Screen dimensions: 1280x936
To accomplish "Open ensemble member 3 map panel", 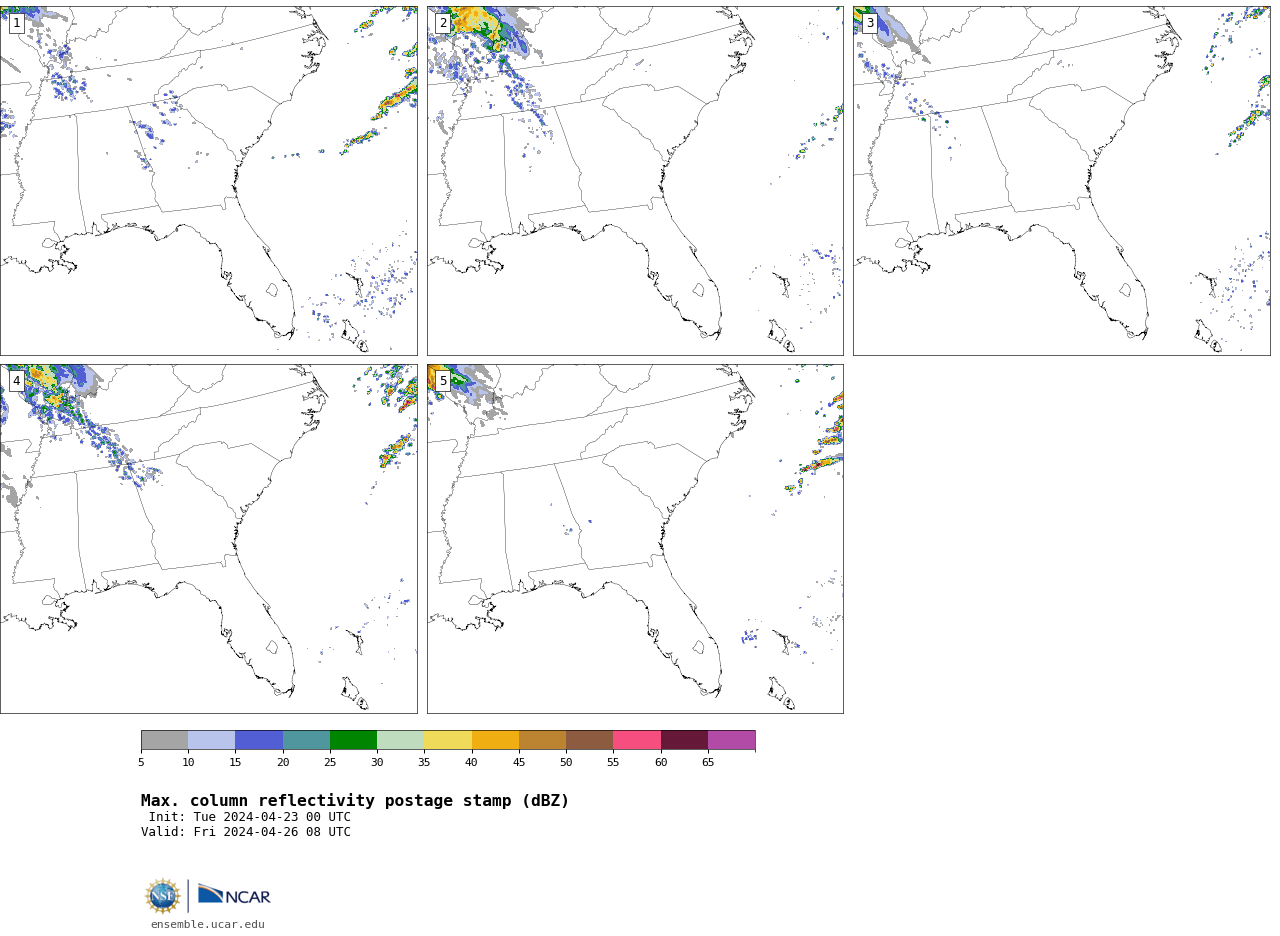I will click(1061, 181).
